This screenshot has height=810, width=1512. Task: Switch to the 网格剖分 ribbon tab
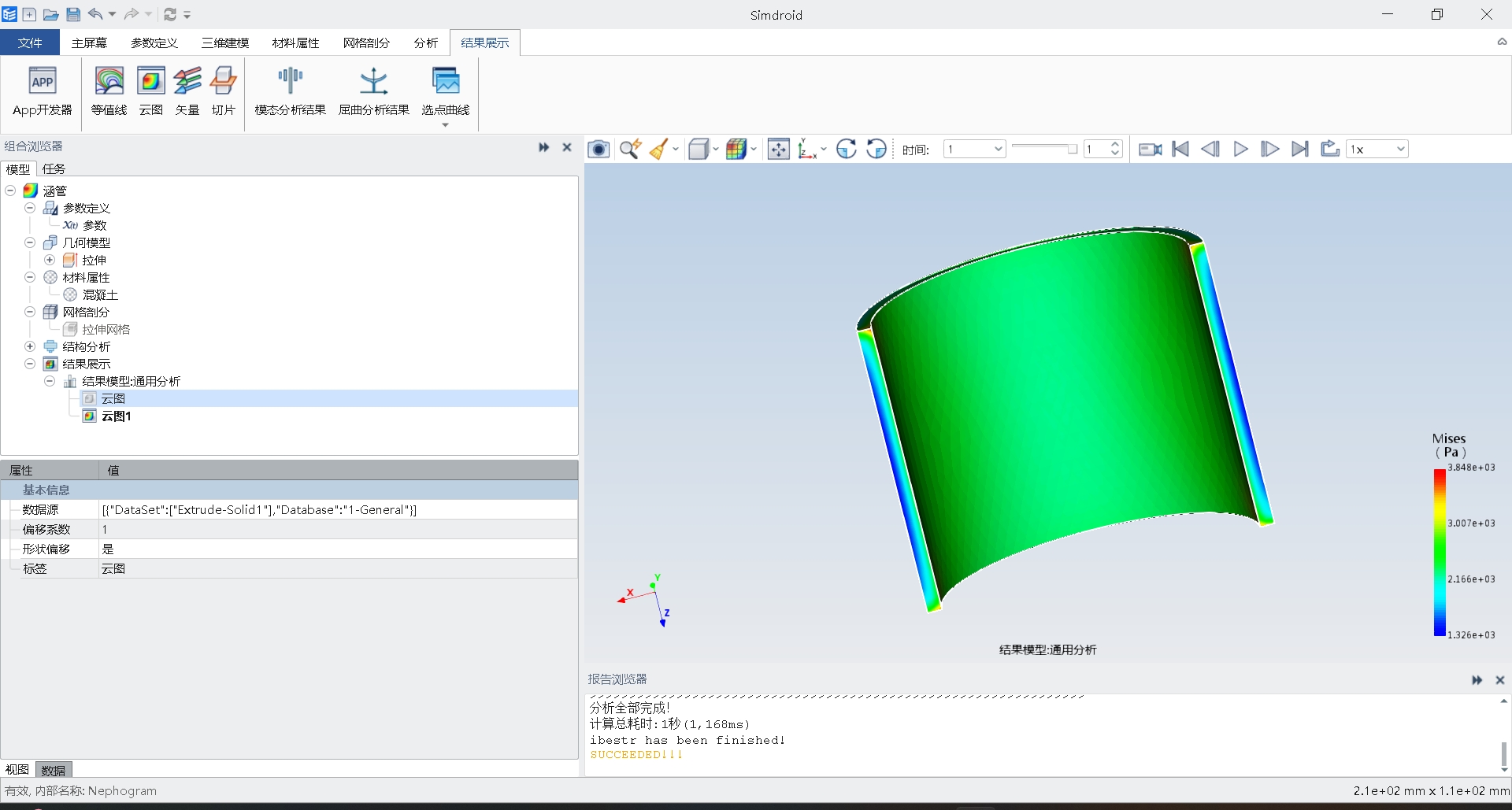366,43
